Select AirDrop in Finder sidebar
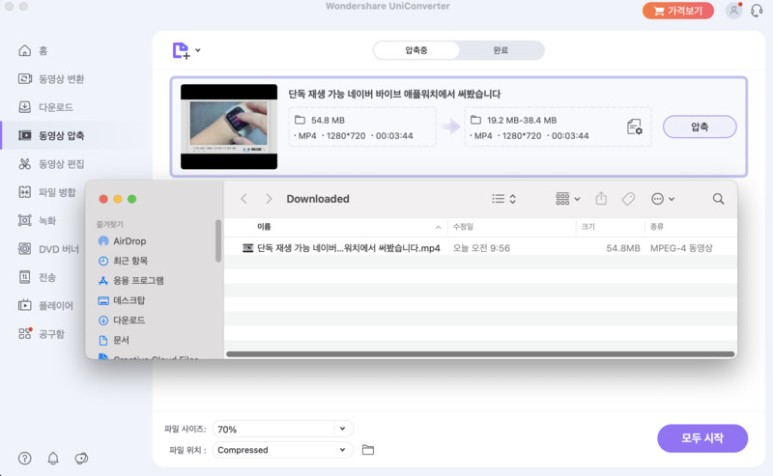 (122, 241)
